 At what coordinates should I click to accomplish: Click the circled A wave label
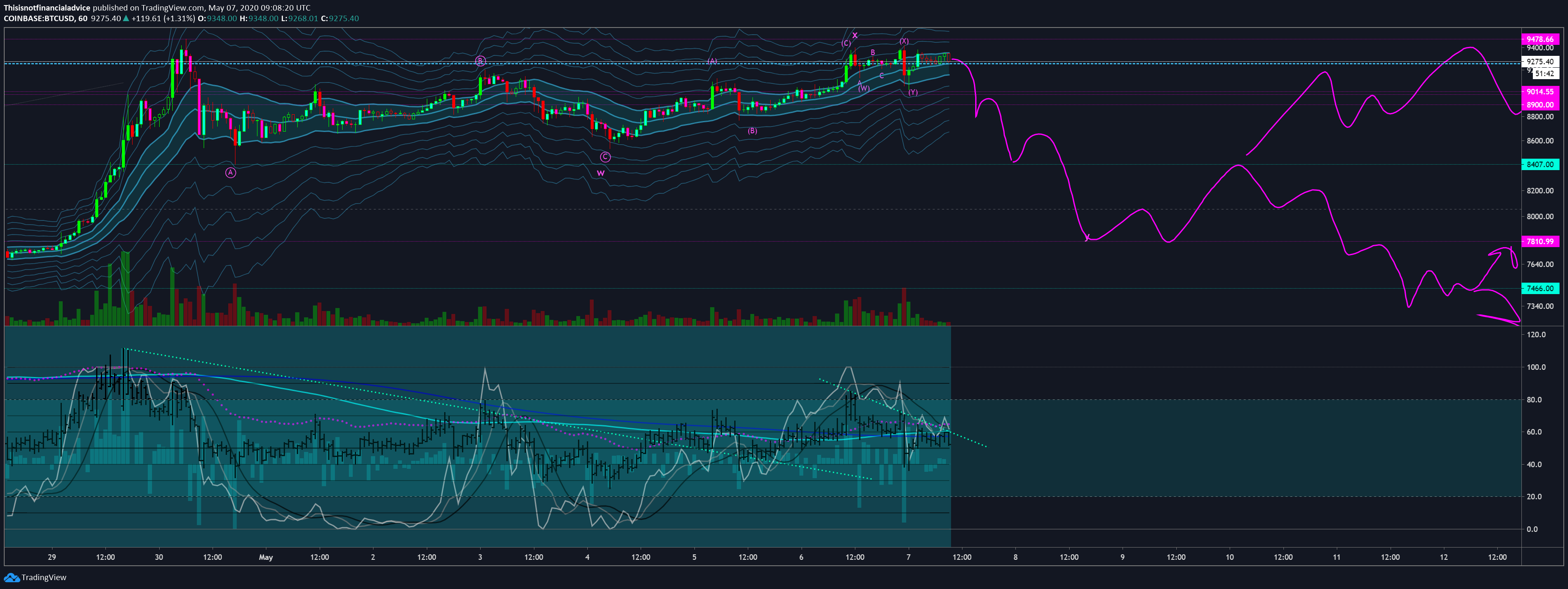click(231, 173)
